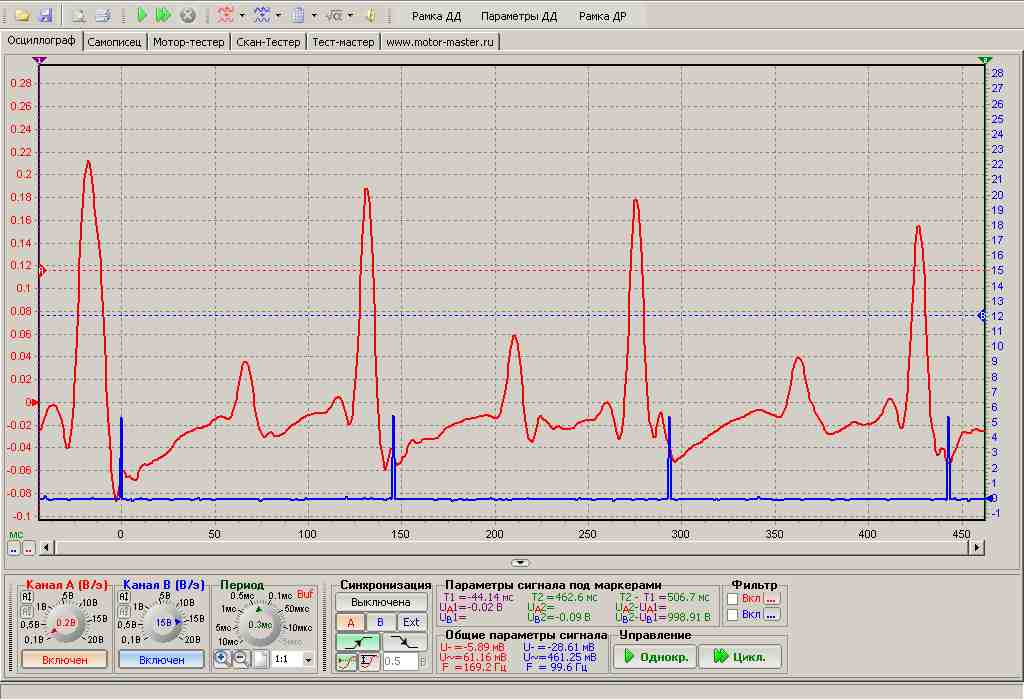Viewport: 1024px width, 700px height.
Task: Enable channel A filter checkbox
Action: (x=733, y=598)
